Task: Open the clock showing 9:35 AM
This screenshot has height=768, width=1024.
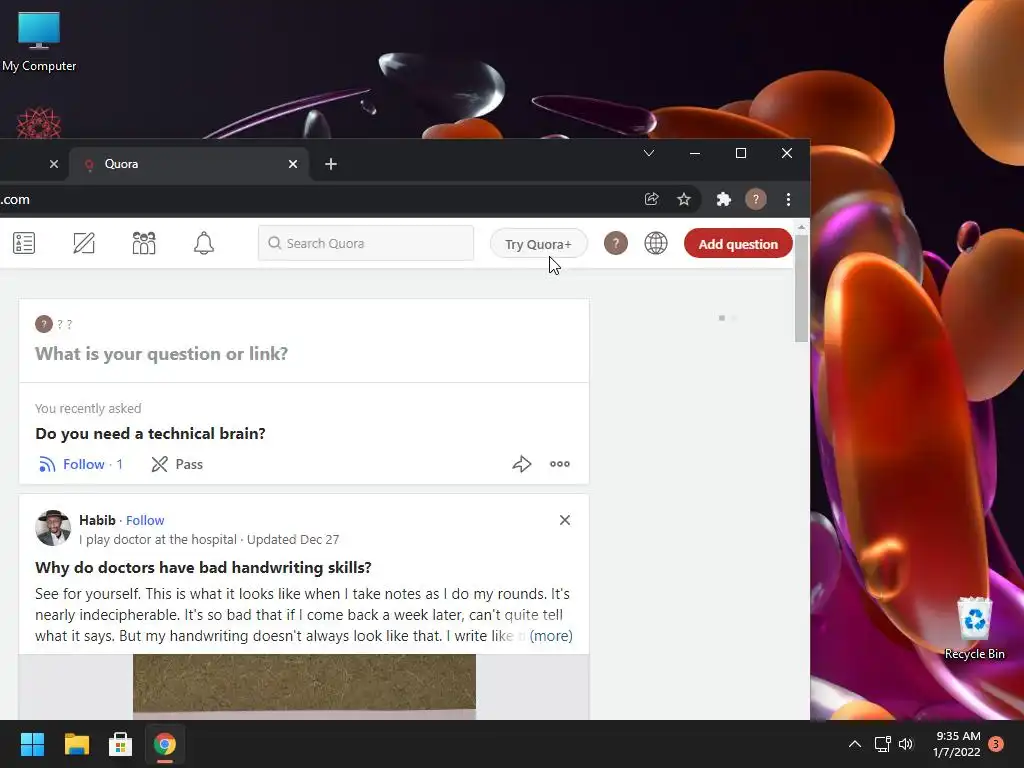Action: coord(957,744)
